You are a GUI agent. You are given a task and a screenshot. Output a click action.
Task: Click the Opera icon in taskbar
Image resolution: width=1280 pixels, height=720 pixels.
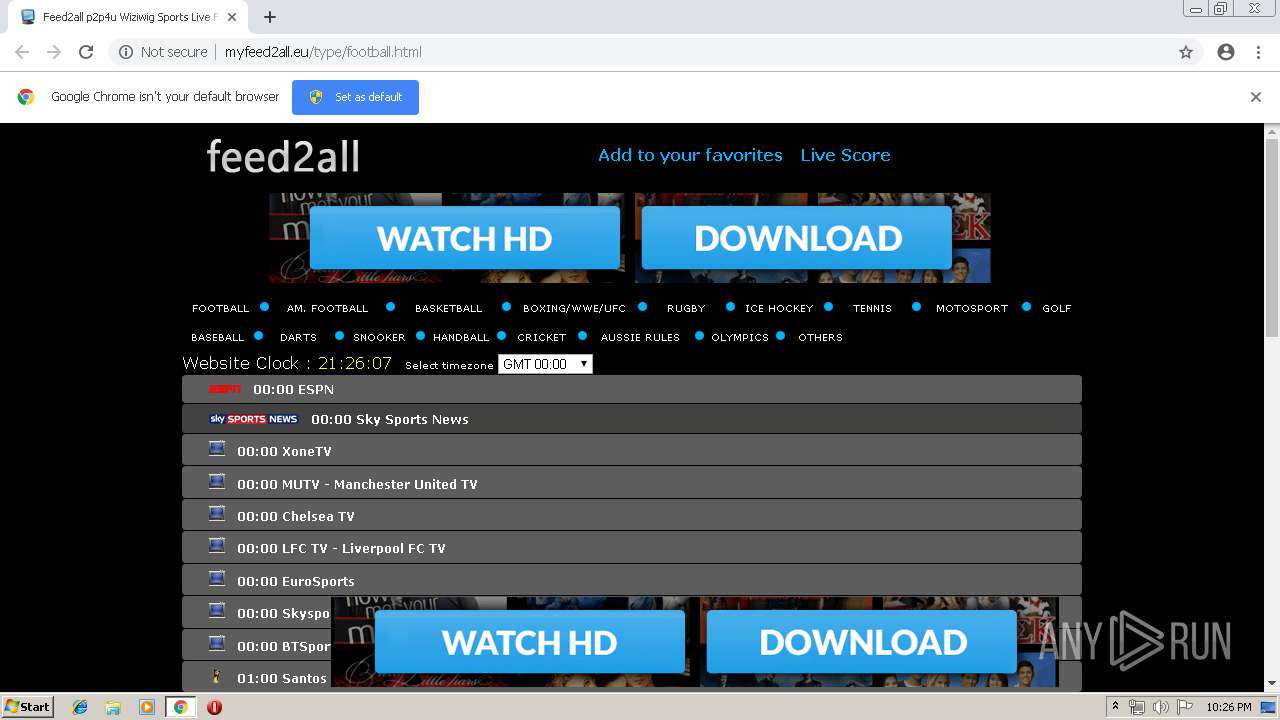(214, 707)
